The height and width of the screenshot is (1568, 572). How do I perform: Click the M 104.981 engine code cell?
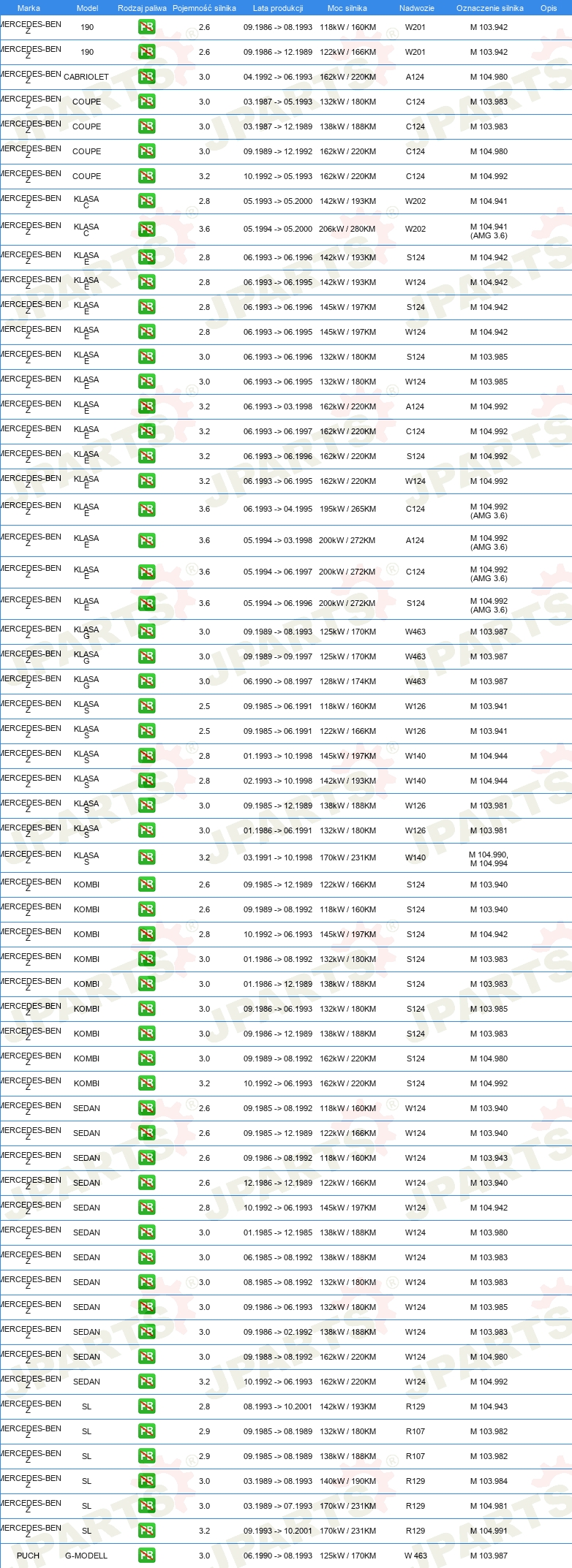(x=489, y=1506)
